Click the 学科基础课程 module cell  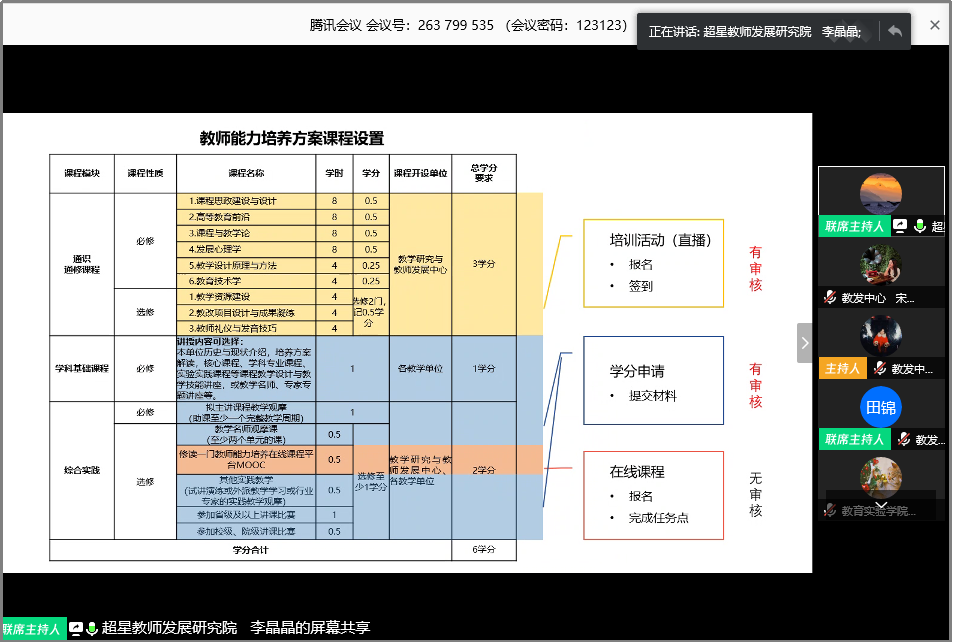point(82,368)
